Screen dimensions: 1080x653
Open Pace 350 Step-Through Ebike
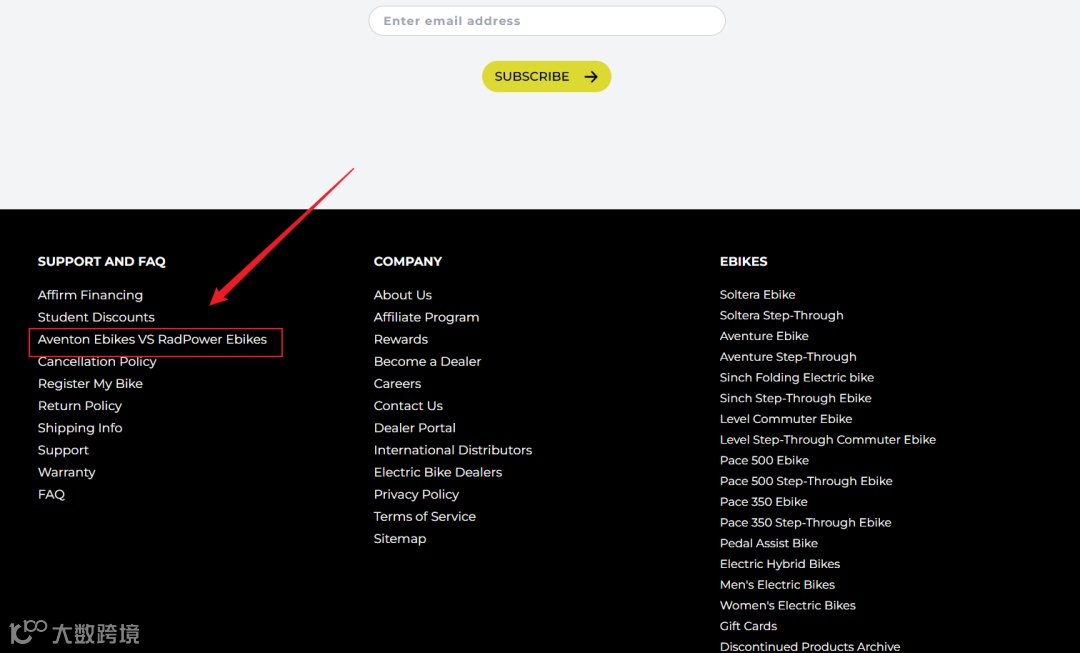coord(805,522)
